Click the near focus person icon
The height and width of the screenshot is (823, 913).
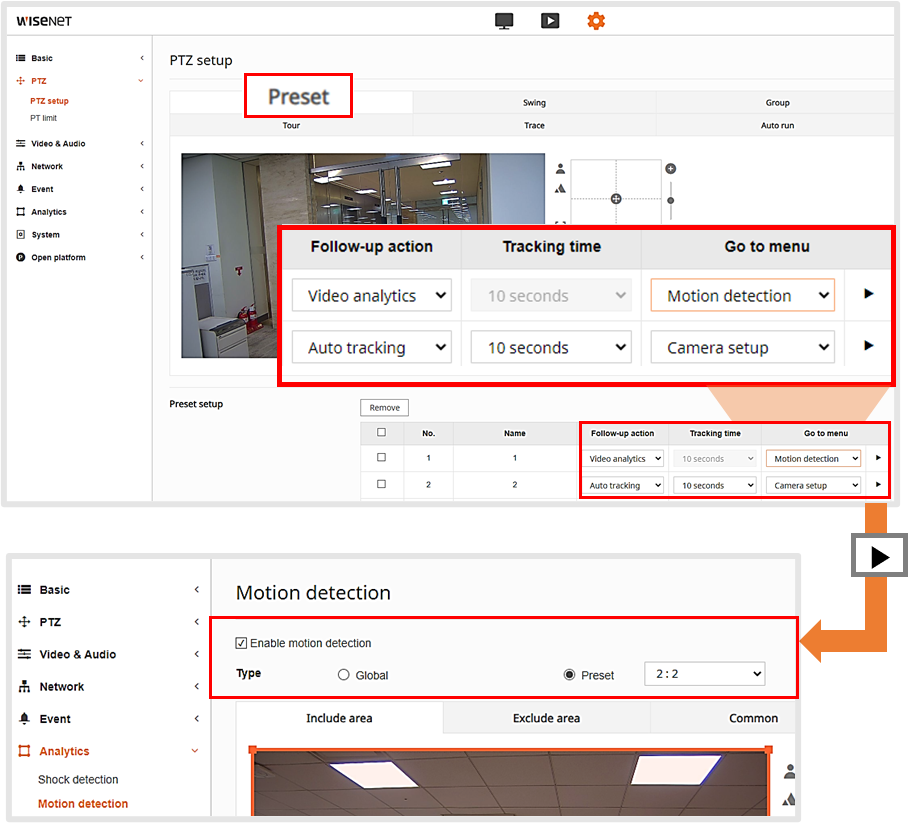(561, 169)
